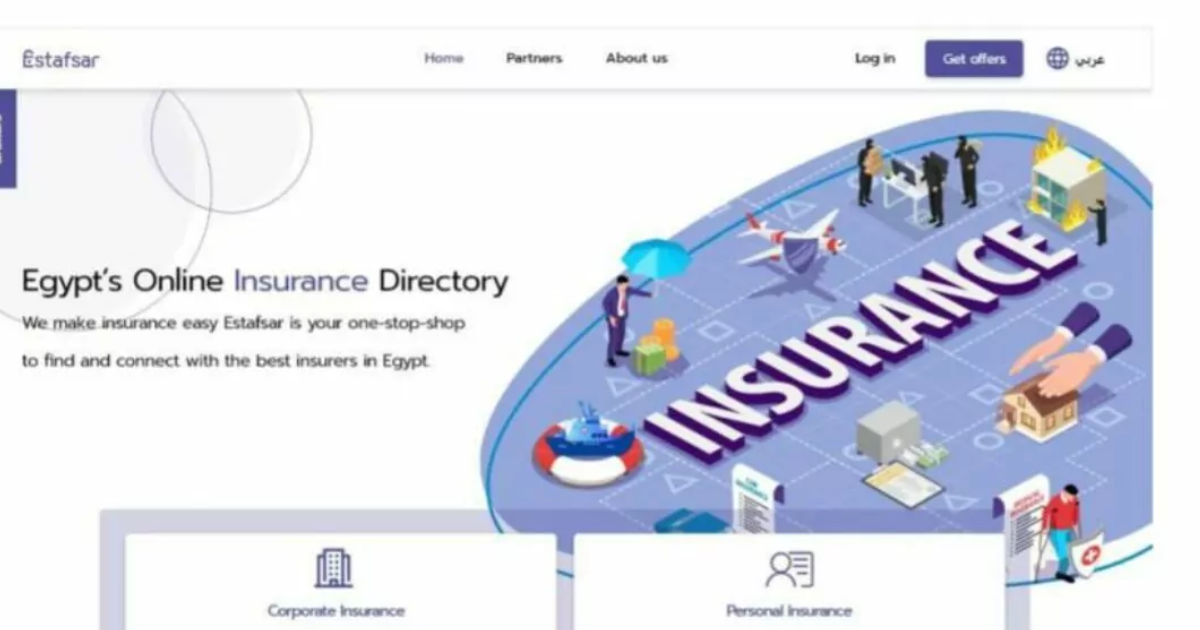Click the large INSURANCE 3D text
Screen dimensions: 1200x630
(859, 340)
